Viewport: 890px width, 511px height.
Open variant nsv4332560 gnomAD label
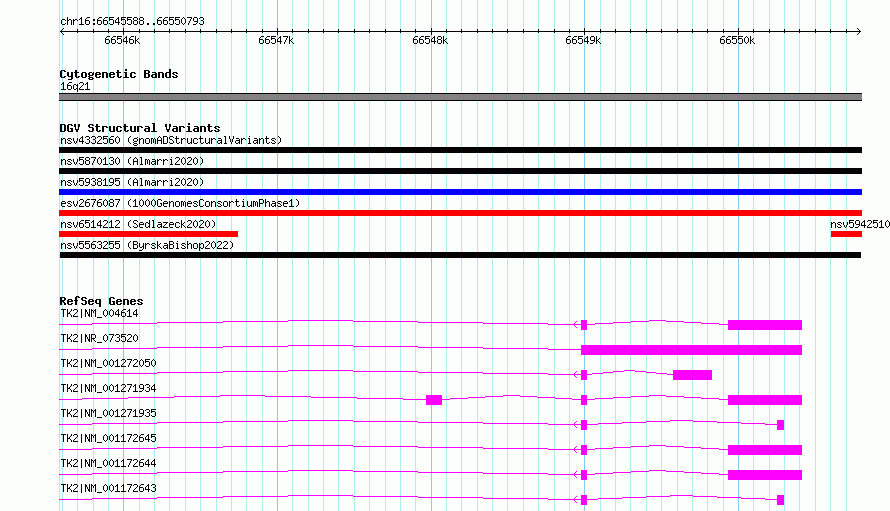click(171, 140)
